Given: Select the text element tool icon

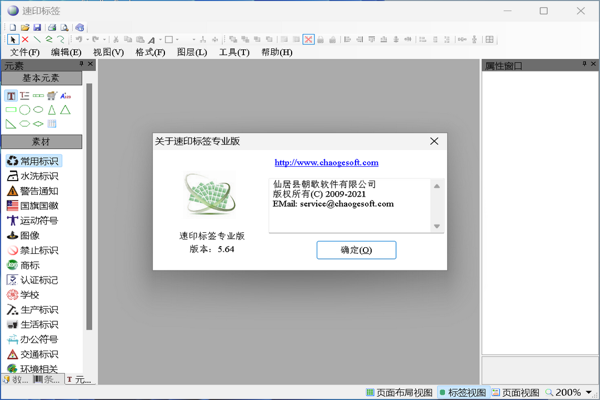Looking at the screenshot, I should [11, 96].
